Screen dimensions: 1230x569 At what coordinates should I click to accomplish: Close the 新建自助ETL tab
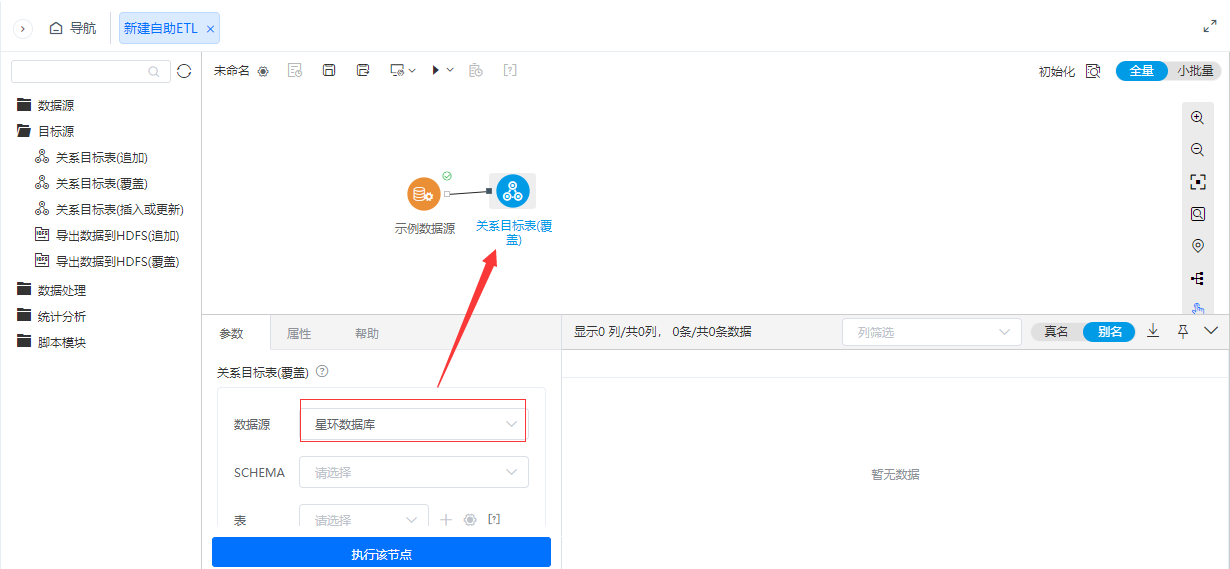[x=210, y=29]
